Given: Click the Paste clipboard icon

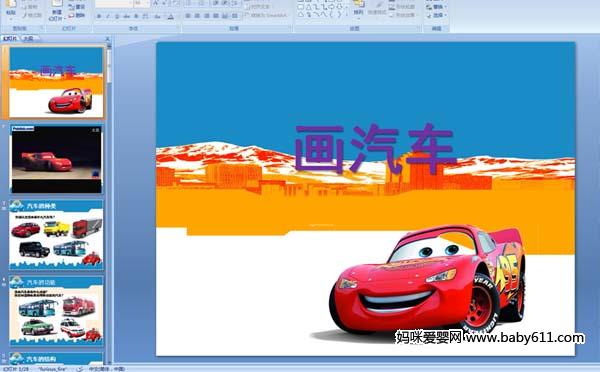Looking at the screenshot, I should click(11, 5).
